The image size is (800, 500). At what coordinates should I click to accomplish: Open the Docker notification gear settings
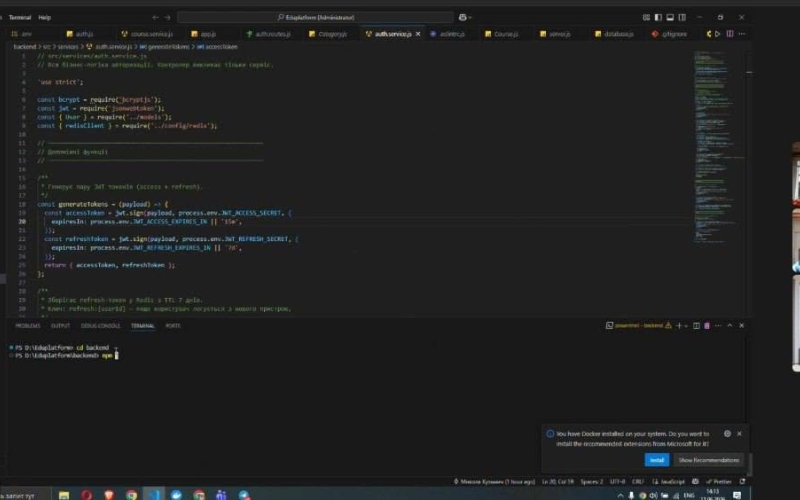(x=727, y=434)
